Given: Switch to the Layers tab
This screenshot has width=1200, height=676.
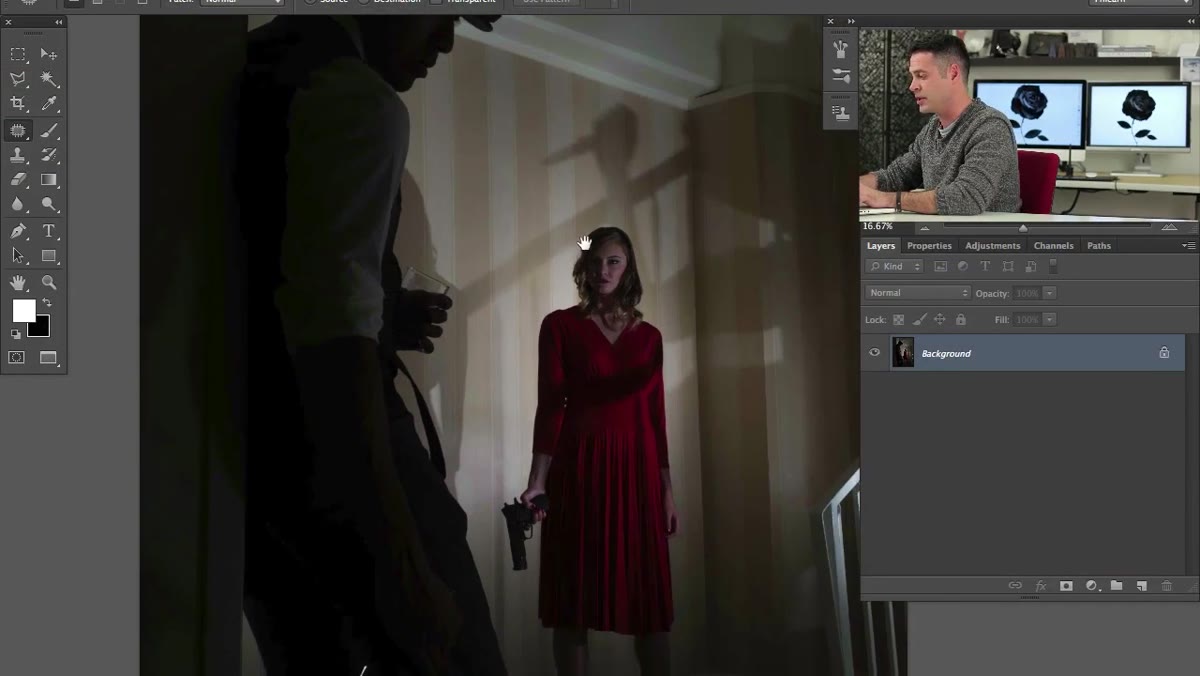Looking at the screenshot, I should [x=881, y=245].
